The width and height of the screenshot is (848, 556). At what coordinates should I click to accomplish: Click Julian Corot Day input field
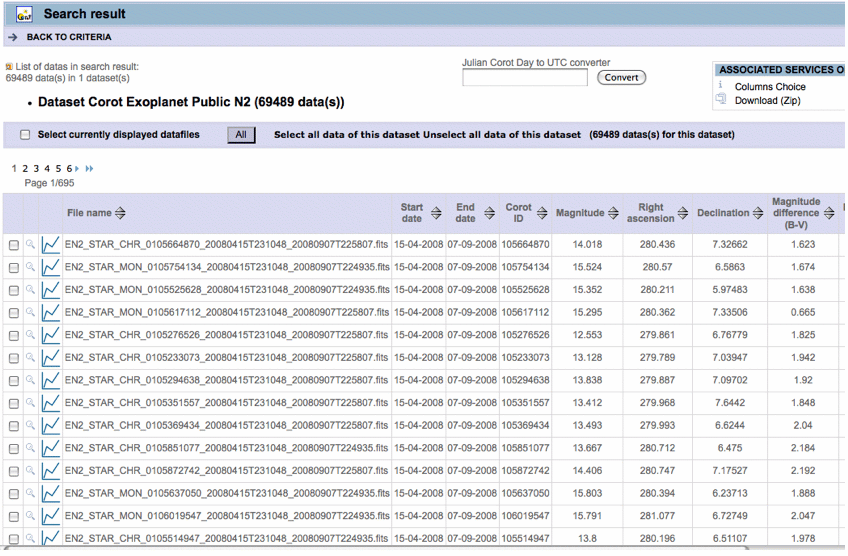(x=524, y=78)
